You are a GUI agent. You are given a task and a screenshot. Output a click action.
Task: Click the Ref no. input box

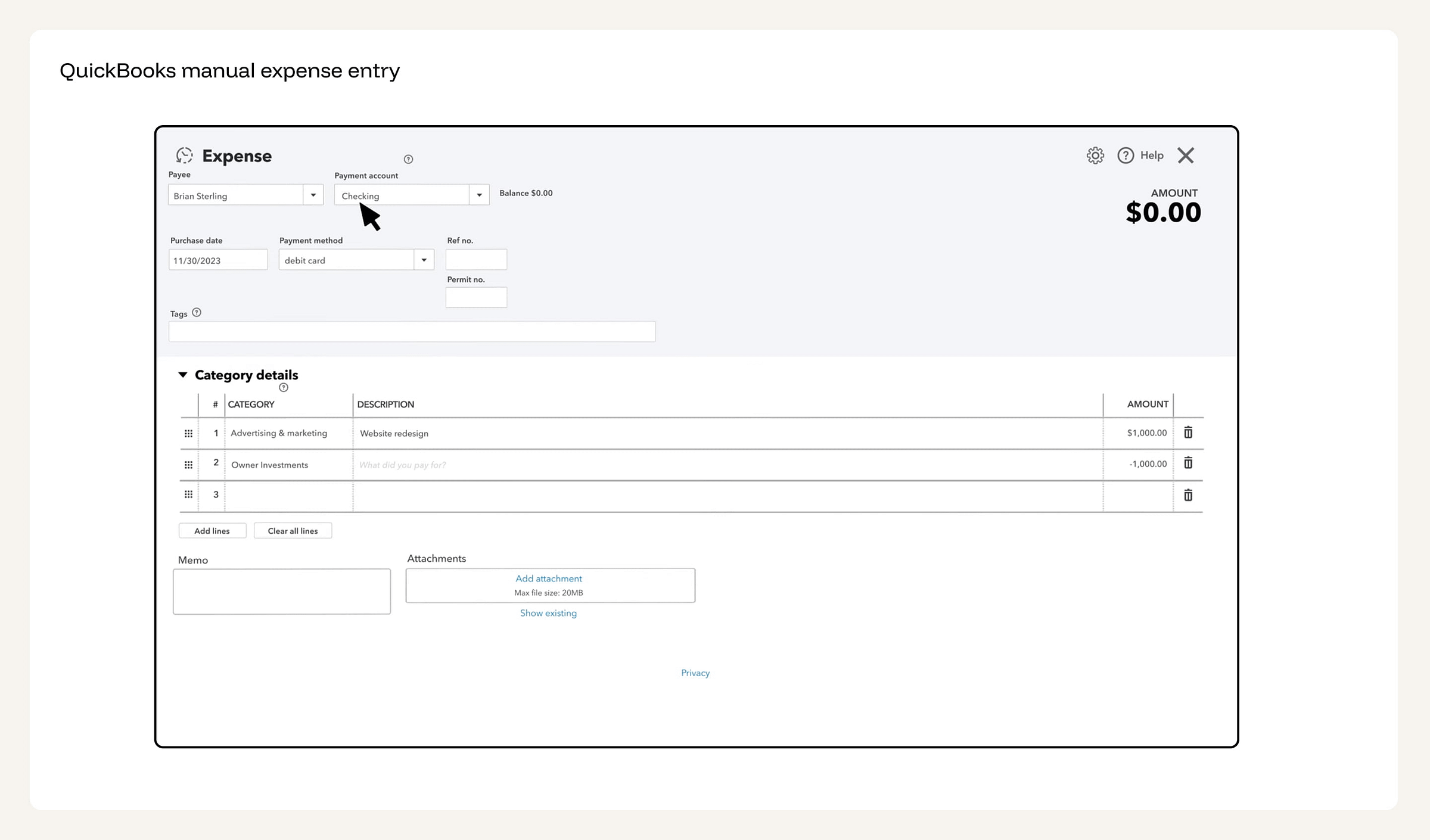(476, 260)
